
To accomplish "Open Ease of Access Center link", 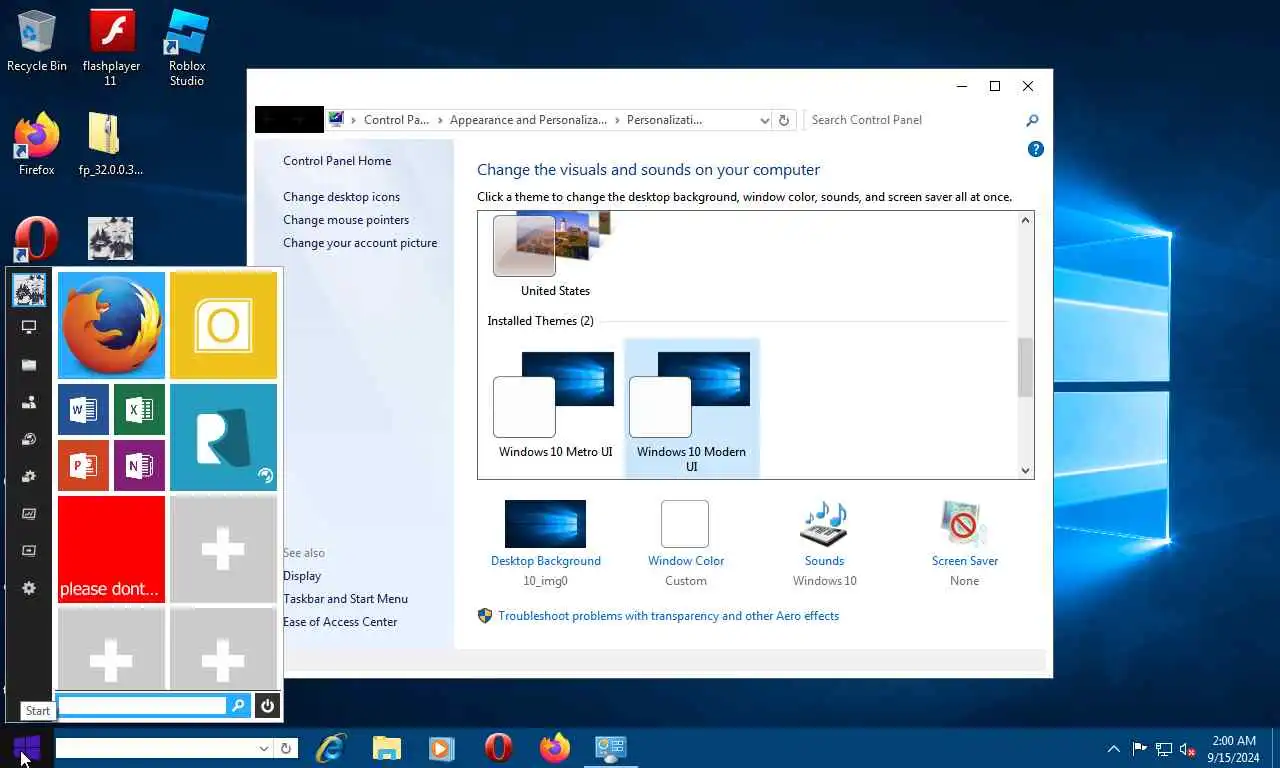I will coord(340,622).
